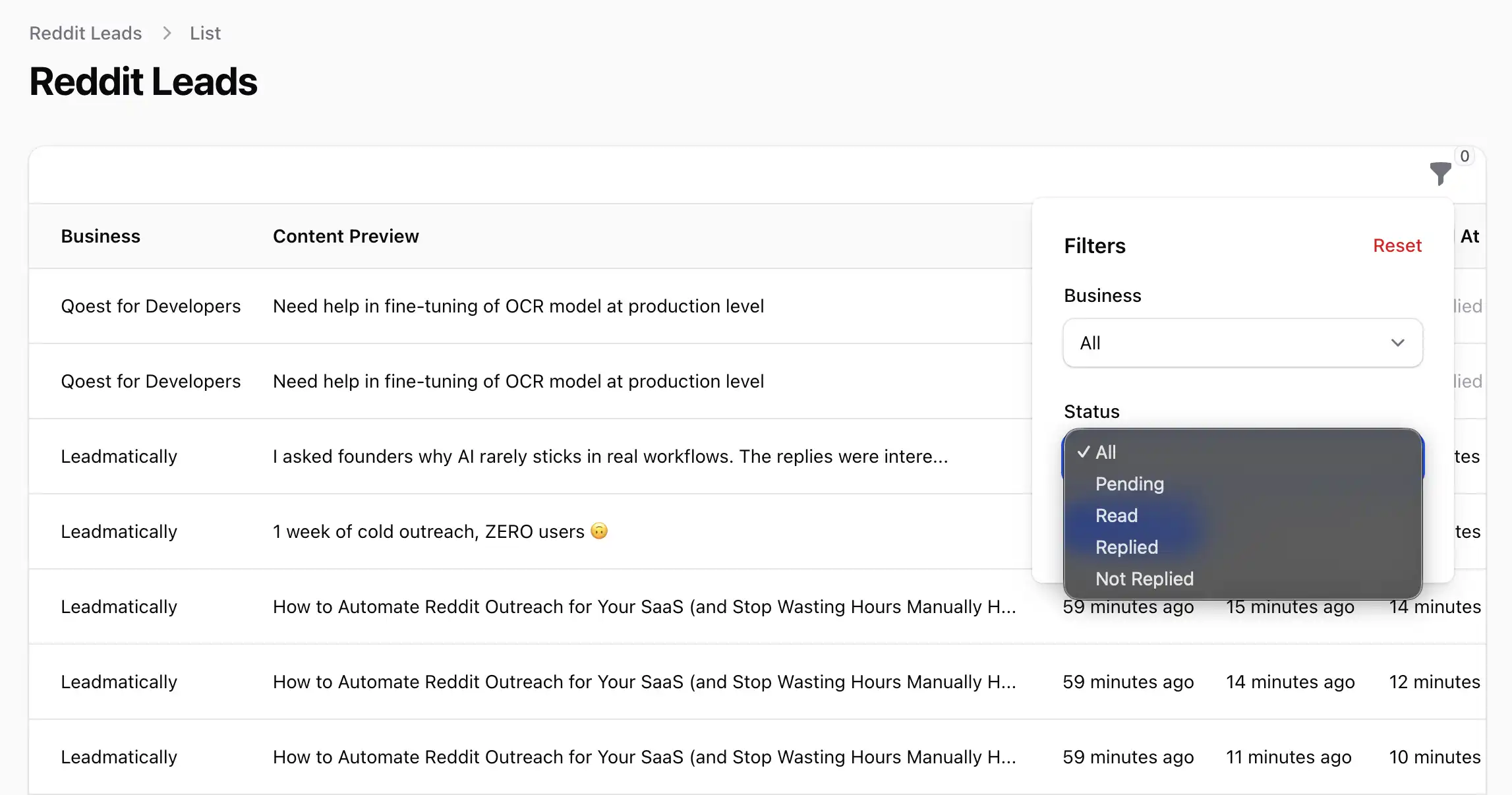This screenshot has width=1512, height=795.
Task: Click the filter count badge showing 0
Action: click(x=1464, y=157)
